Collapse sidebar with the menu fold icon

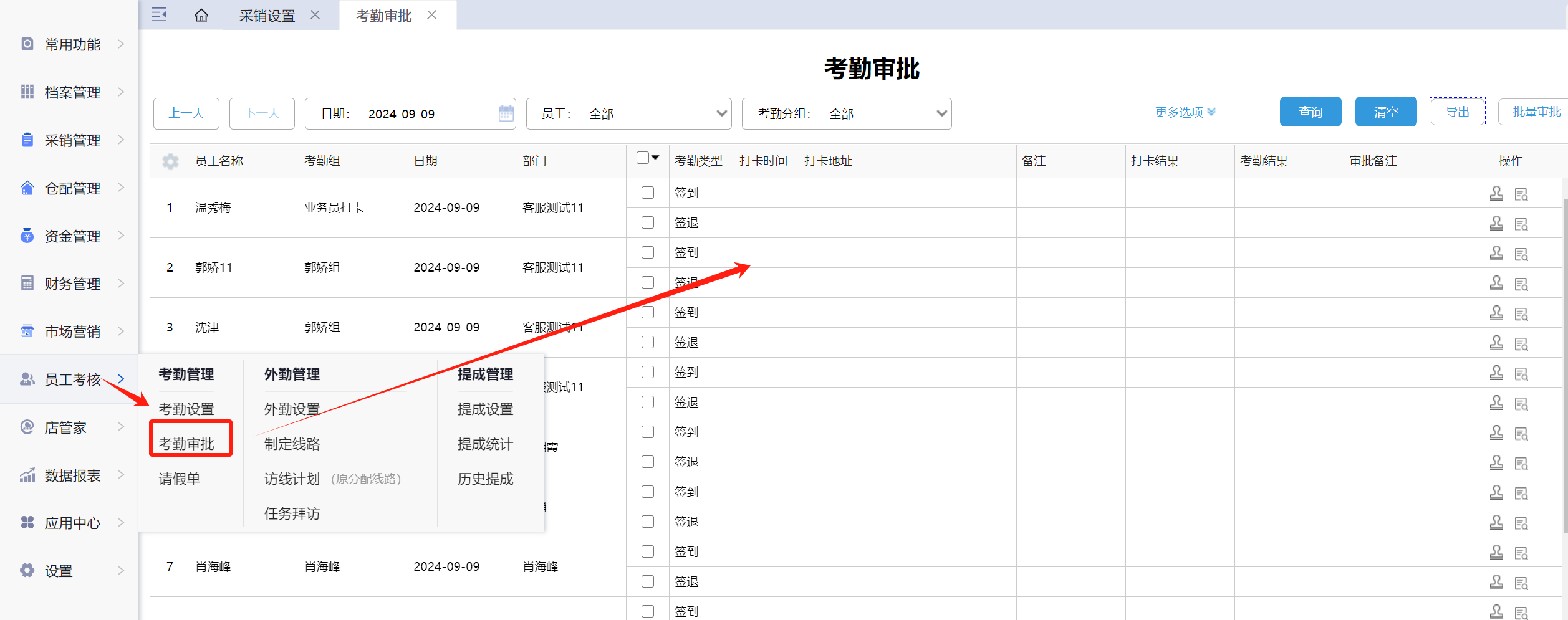tap(159, 15)
